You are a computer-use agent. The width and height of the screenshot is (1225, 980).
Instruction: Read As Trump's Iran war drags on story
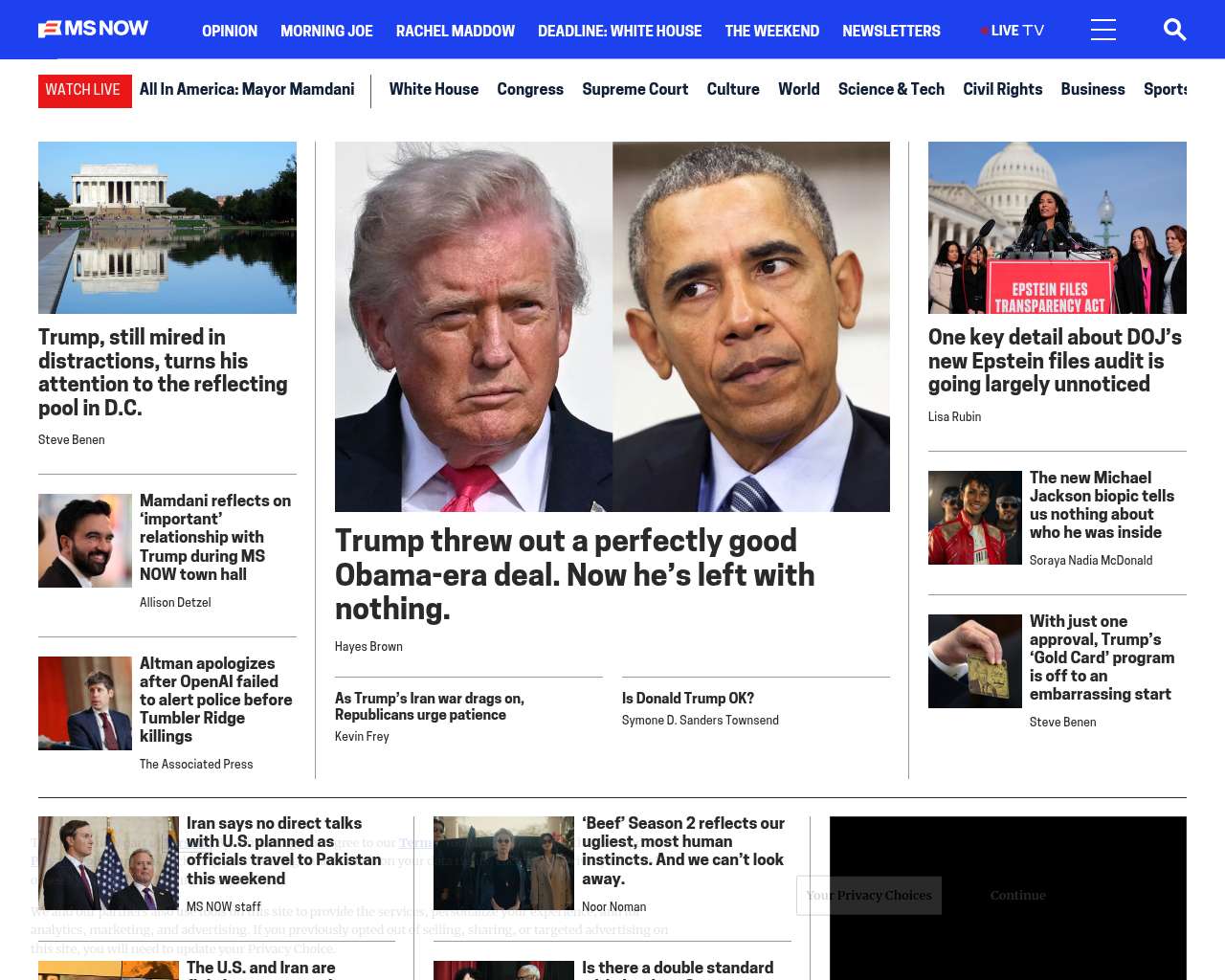tap(430, 706)
